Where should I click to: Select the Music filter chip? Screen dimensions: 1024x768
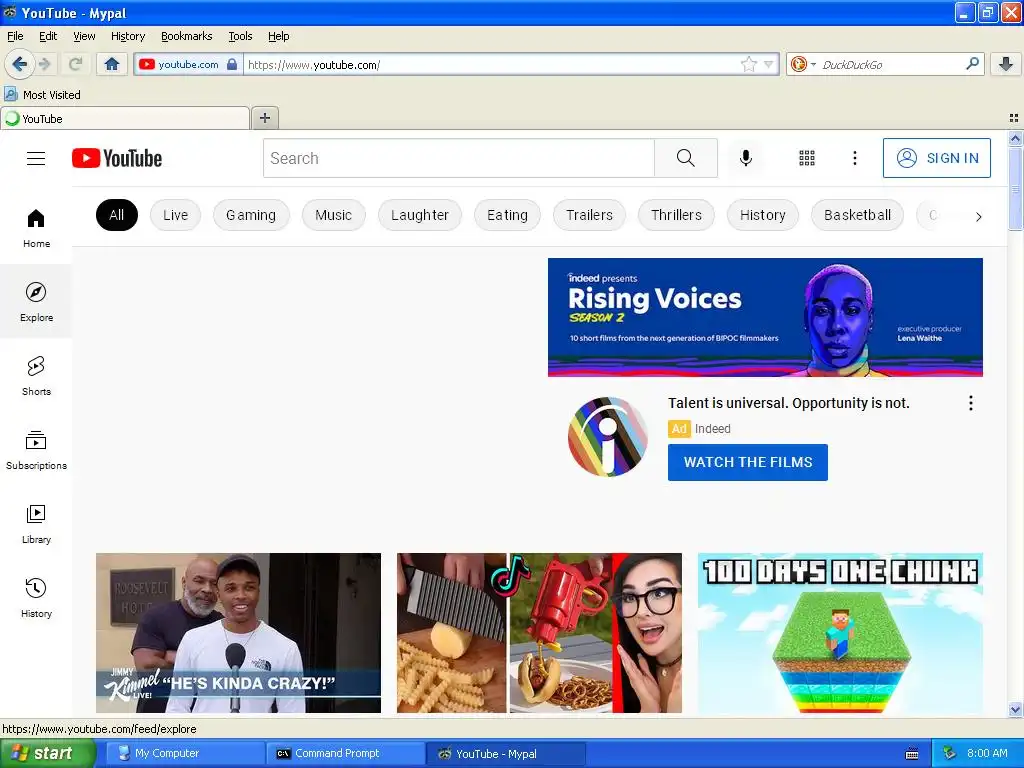[x=334, y=215]
